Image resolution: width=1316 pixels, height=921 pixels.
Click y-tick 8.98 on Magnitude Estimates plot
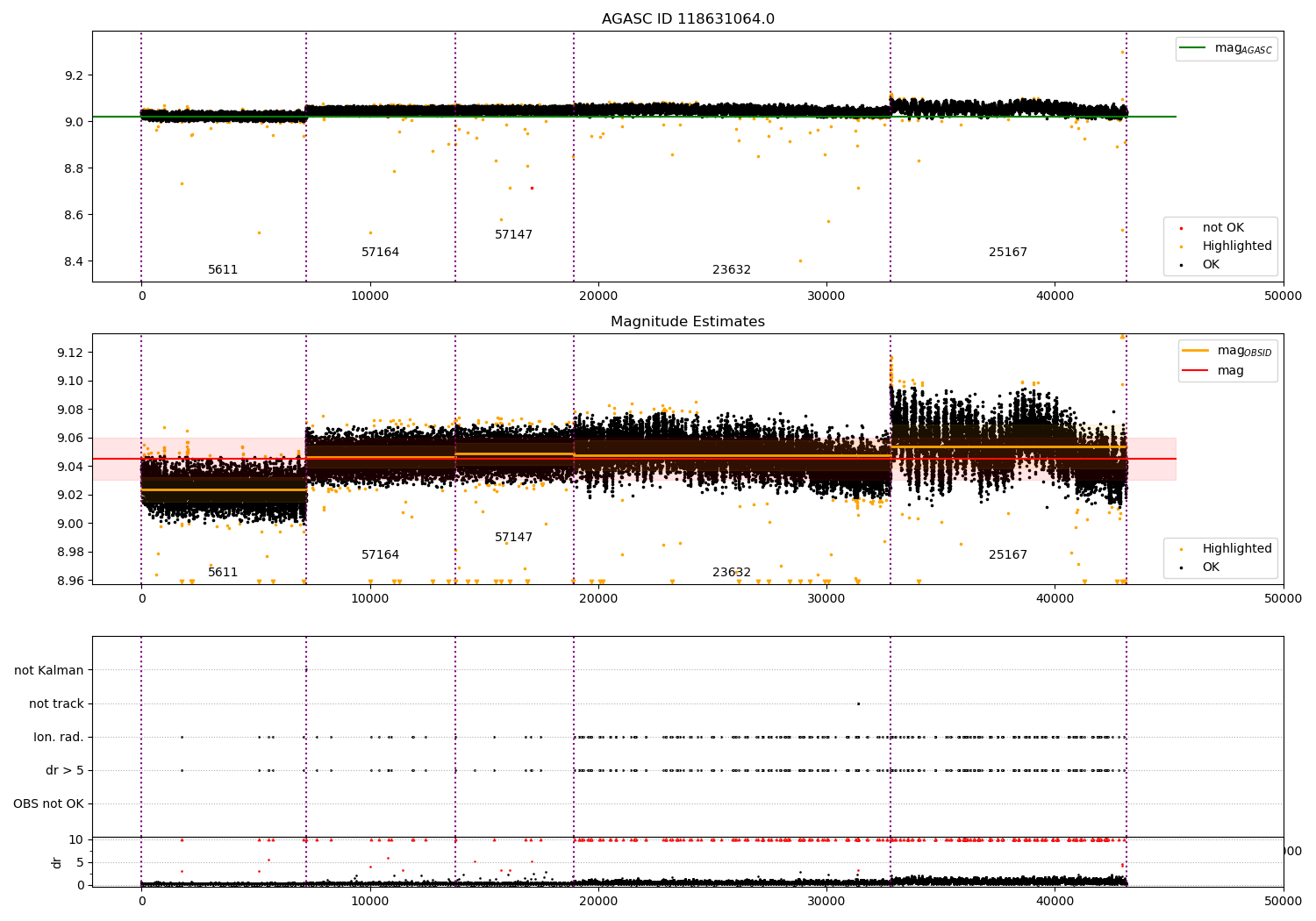click(x=70, y=553)
